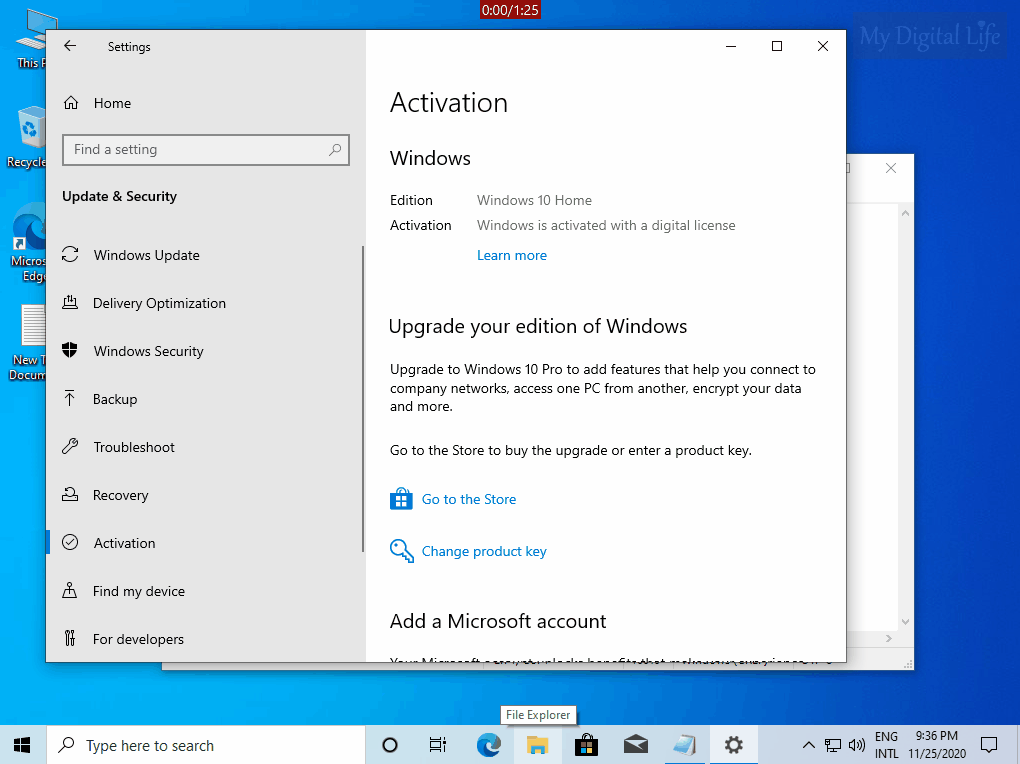This screenshot has width=1020, height=764.
Task: Open Find my device settings
Action: [124, 591]
